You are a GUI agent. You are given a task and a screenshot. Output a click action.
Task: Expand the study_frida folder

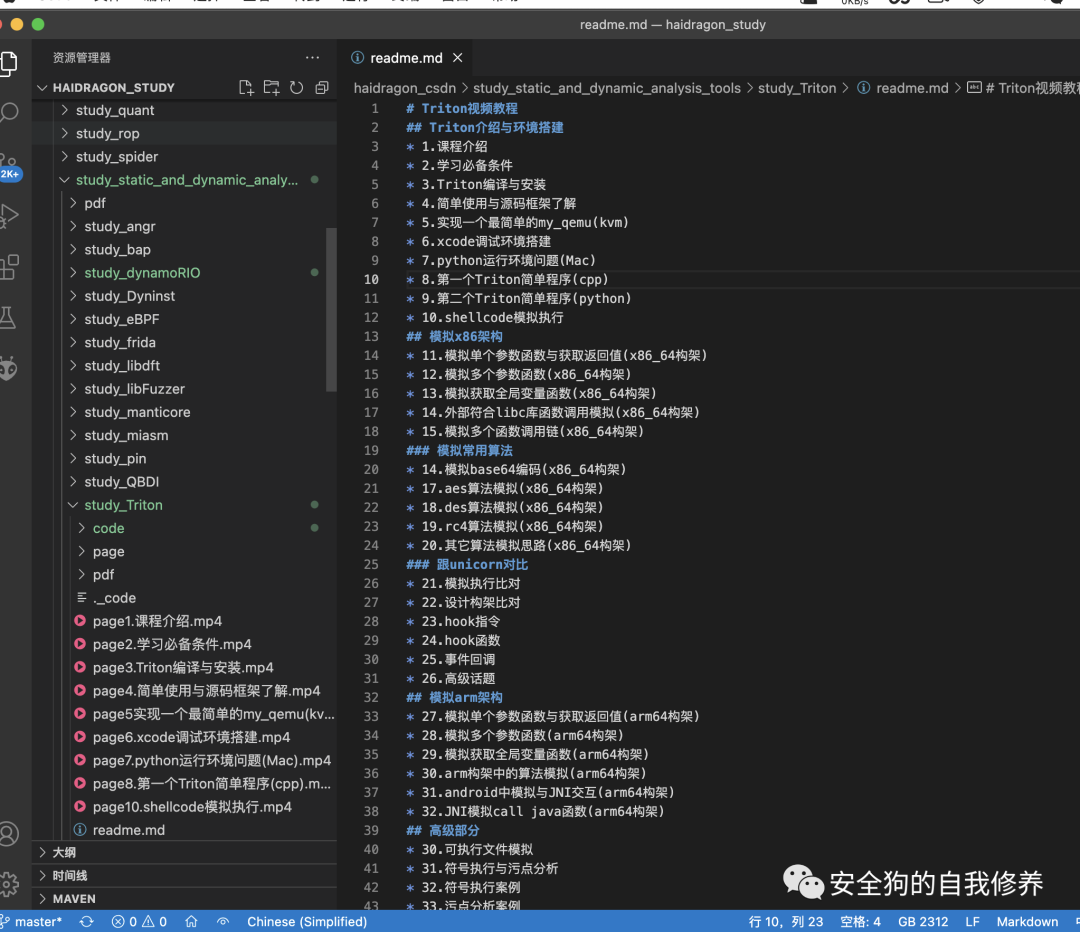[120, 342]
